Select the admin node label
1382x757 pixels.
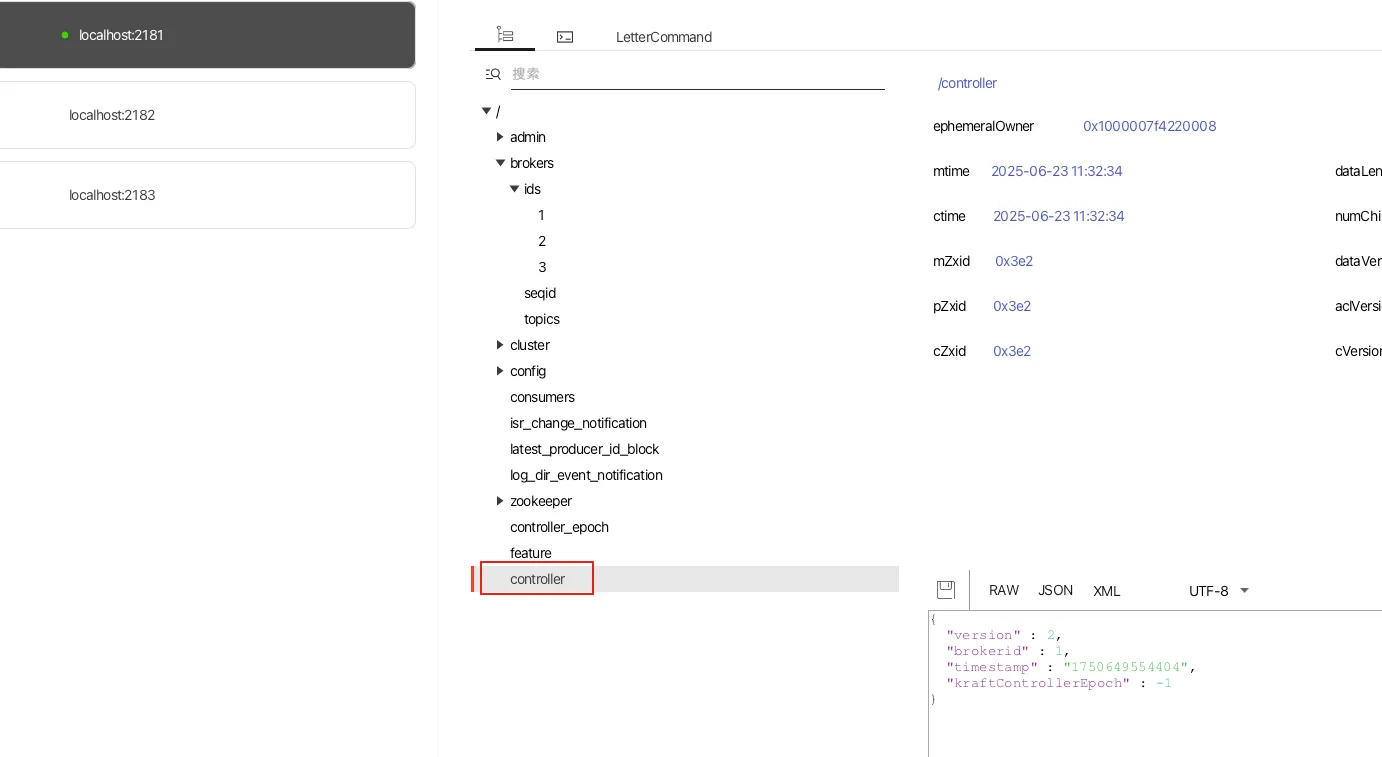pyautogui.click(x=527, y=137)
